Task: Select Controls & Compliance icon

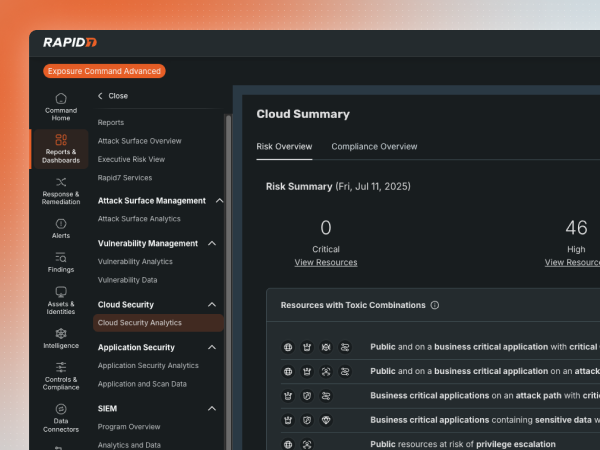Action: pos(61,374)
